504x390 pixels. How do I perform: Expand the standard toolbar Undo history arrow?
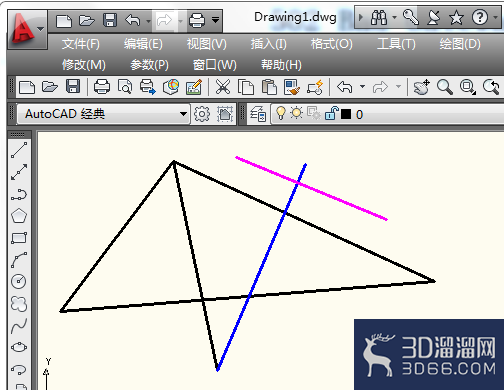click(362, 87)
